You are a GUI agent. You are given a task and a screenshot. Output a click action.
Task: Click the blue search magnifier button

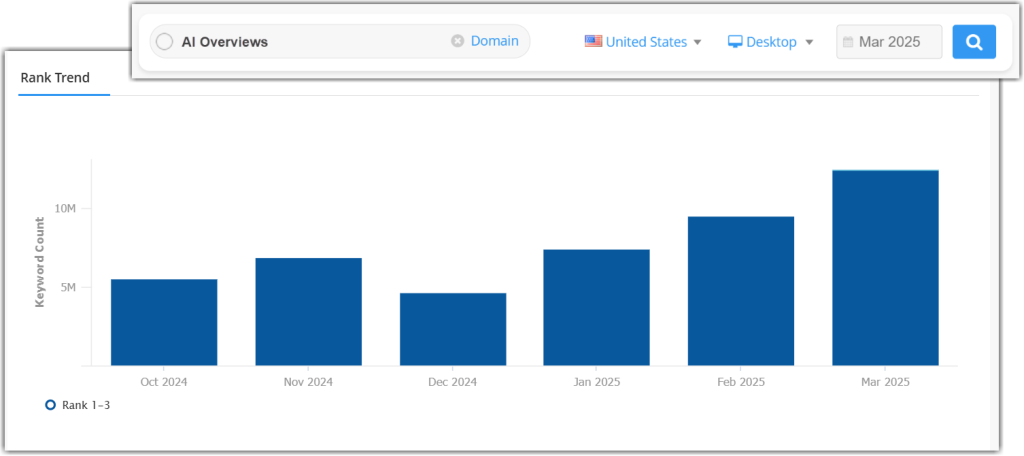pos(974,42)
